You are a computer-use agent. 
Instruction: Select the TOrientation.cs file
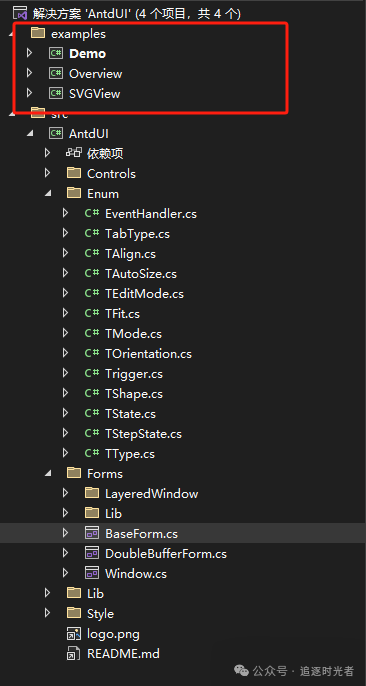(148, 354)
